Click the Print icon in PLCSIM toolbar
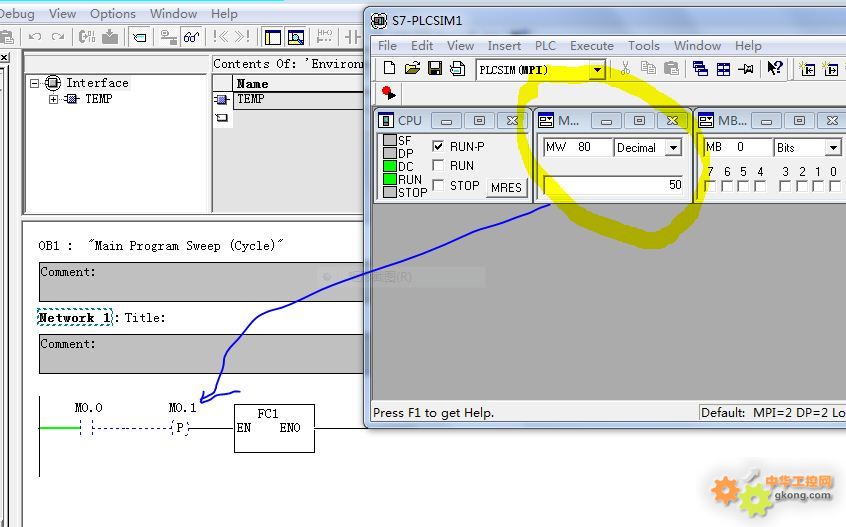Screen dimensions: 846x527 click(x=458, y=69)
